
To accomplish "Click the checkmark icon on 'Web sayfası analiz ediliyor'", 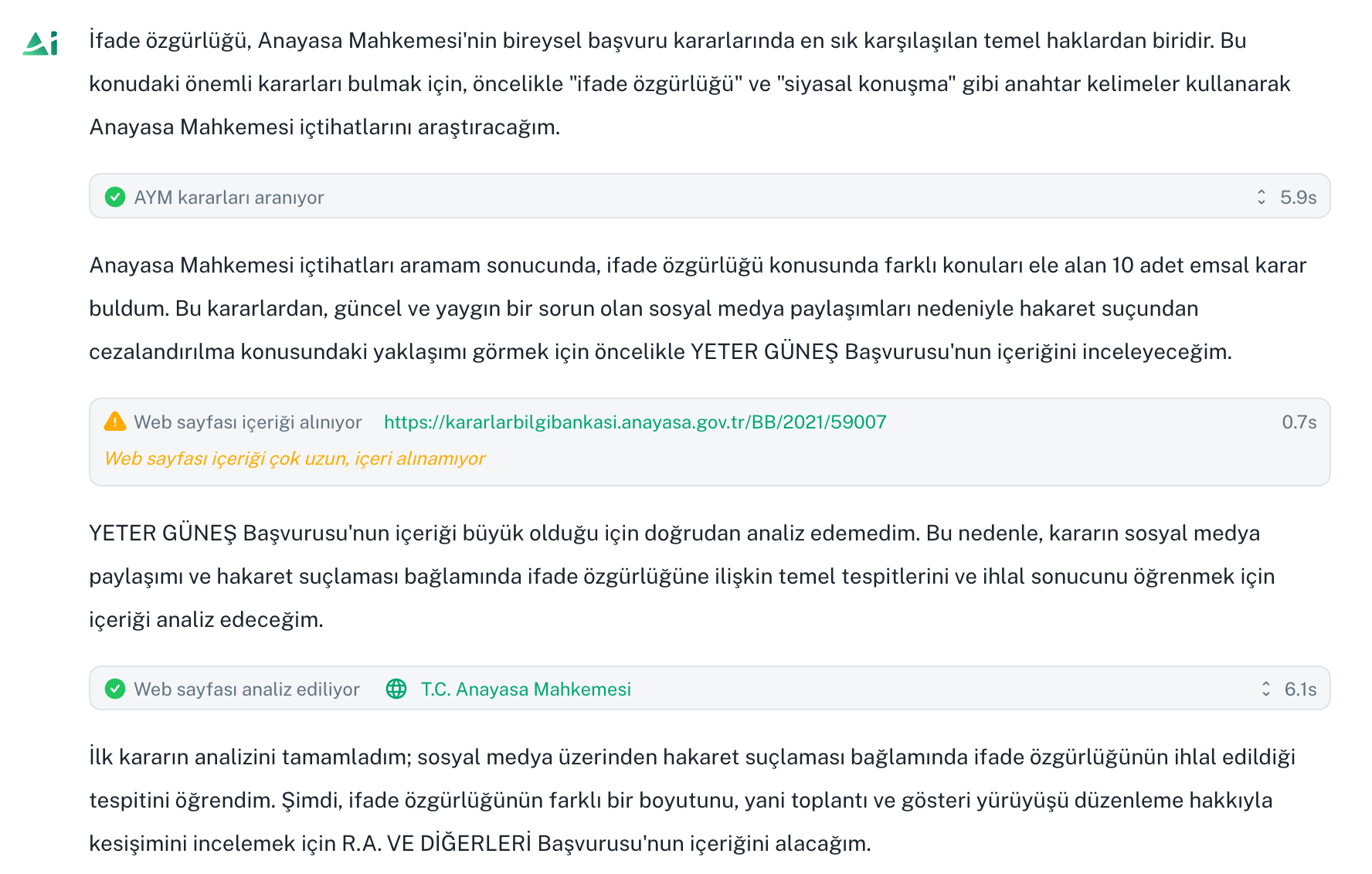I will (x=116, y=688).
